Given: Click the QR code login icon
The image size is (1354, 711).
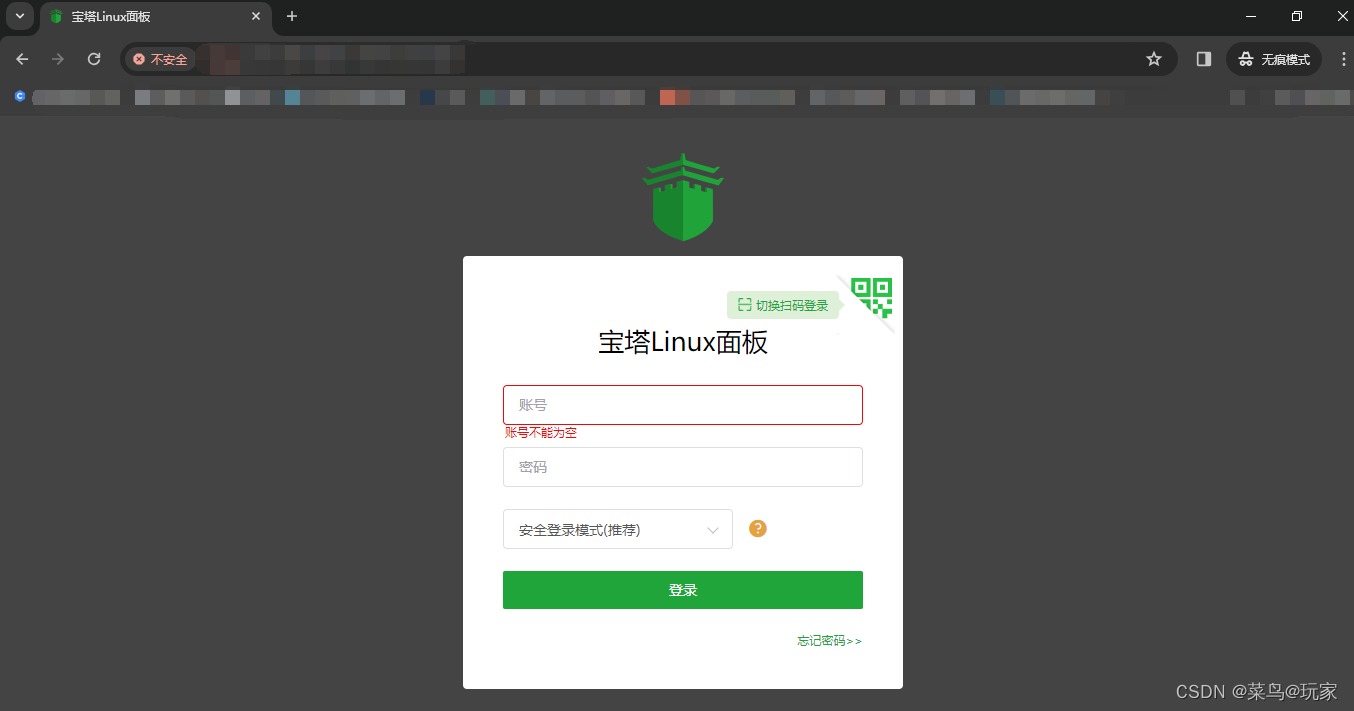Looking at the screenshot, I should click(871, 298).
